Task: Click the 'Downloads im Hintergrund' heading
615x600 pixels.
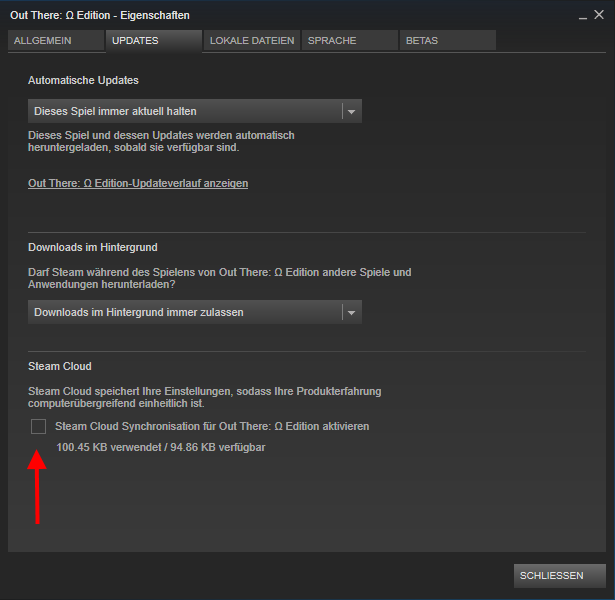Action: [x=93, y=247]
